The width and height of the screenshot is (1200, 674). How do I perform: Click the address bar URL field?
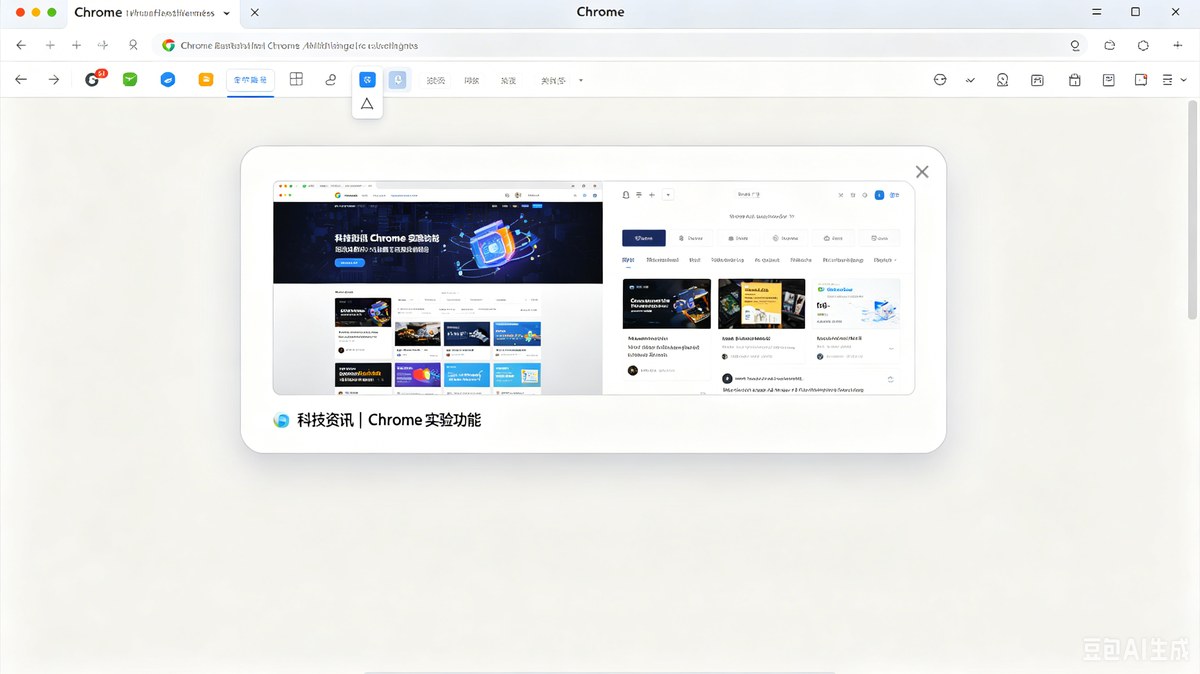coord(621,45)
